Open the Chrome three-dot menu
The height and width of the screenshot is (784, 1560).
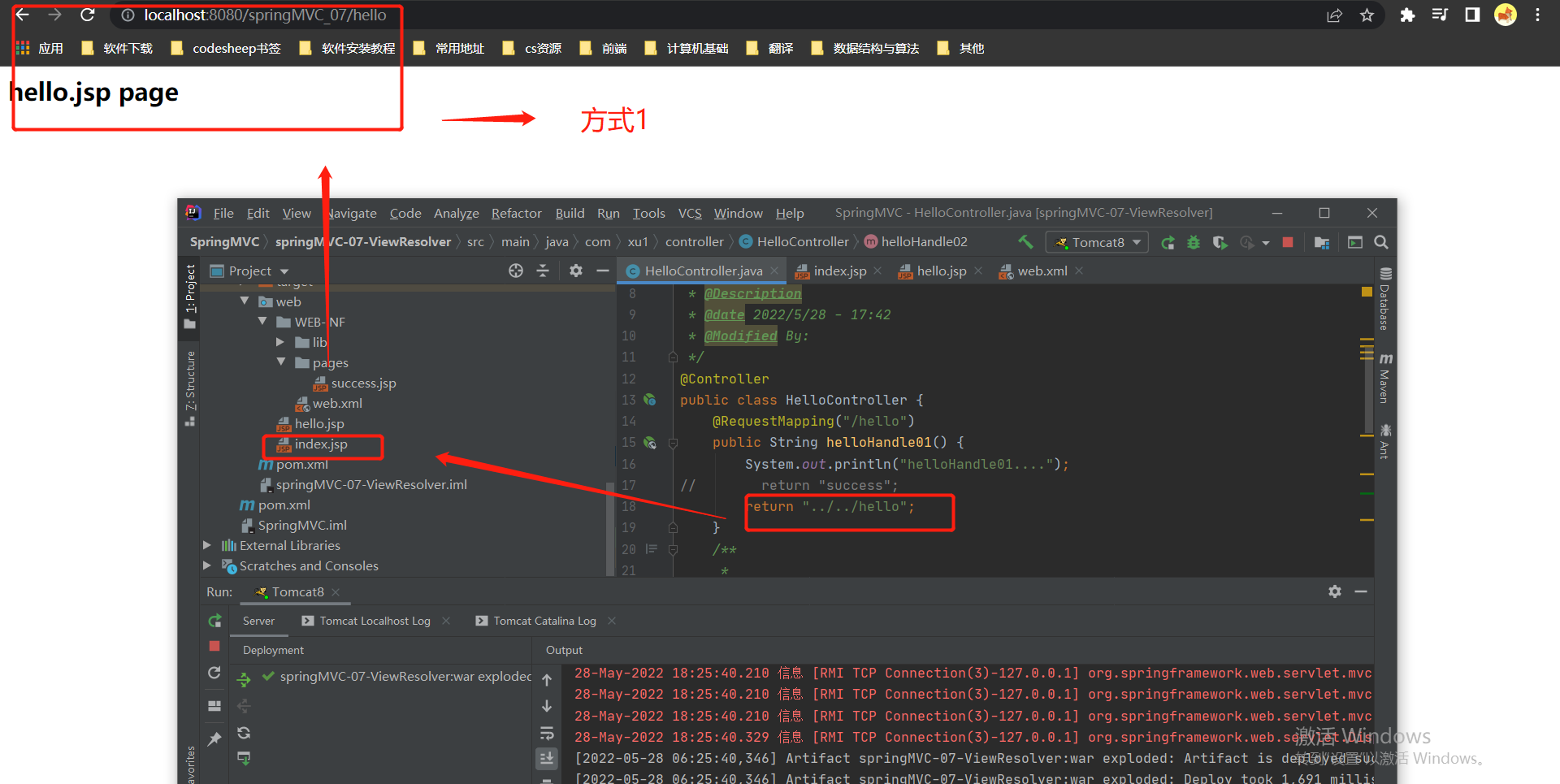(1537, 15)
